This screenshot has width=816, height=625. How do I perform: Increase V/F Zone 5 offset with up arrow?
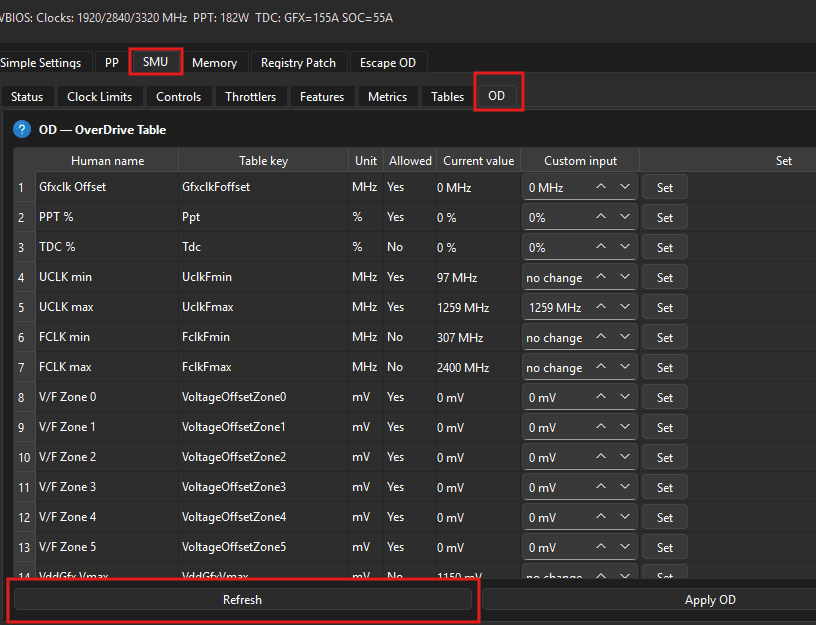(601, 546)
